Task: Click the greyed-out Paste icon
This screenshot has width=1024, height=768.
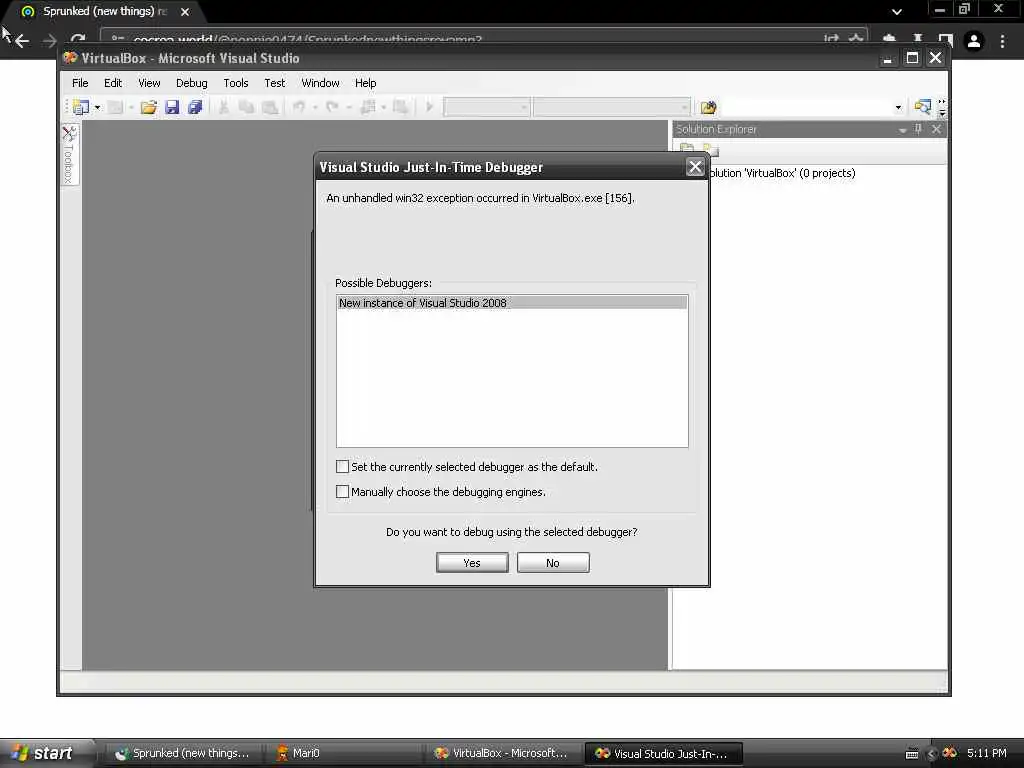Action: click(x=269, y=107)
